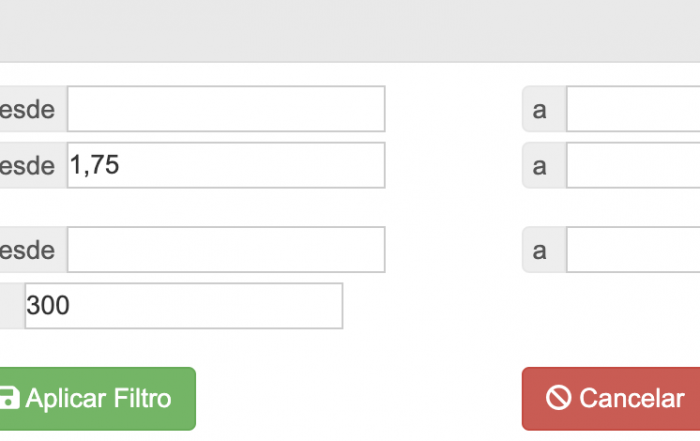Click the gray header bar of the dialog
The height and width of the screenshot is (441, 700).
(x=350, y=30)
